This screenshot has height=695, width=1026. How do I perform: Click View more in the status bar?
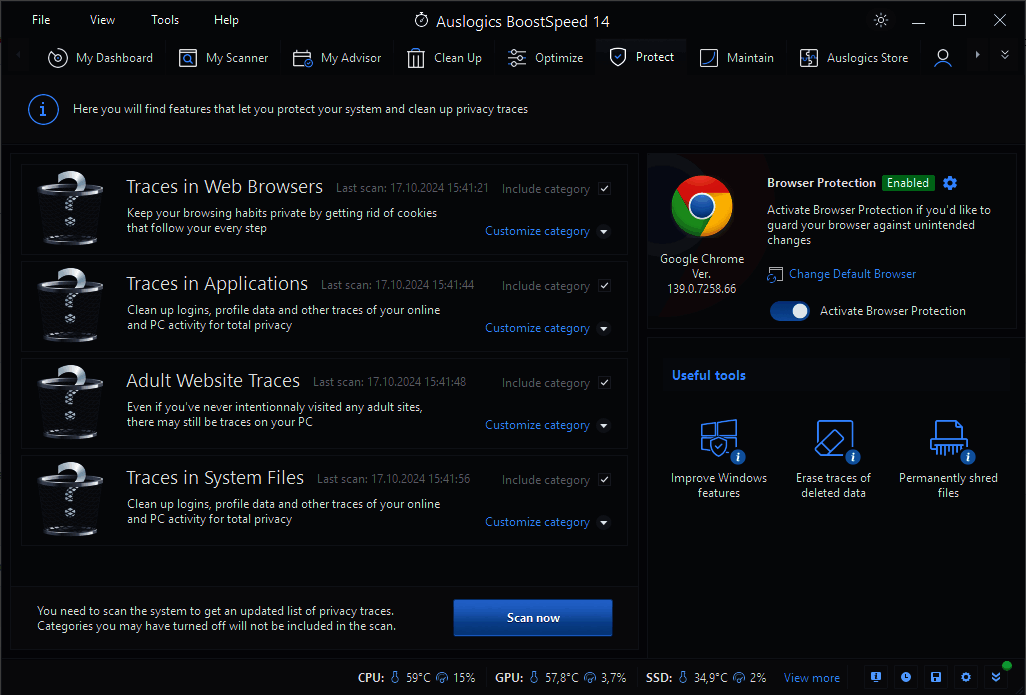pos(811,678)
